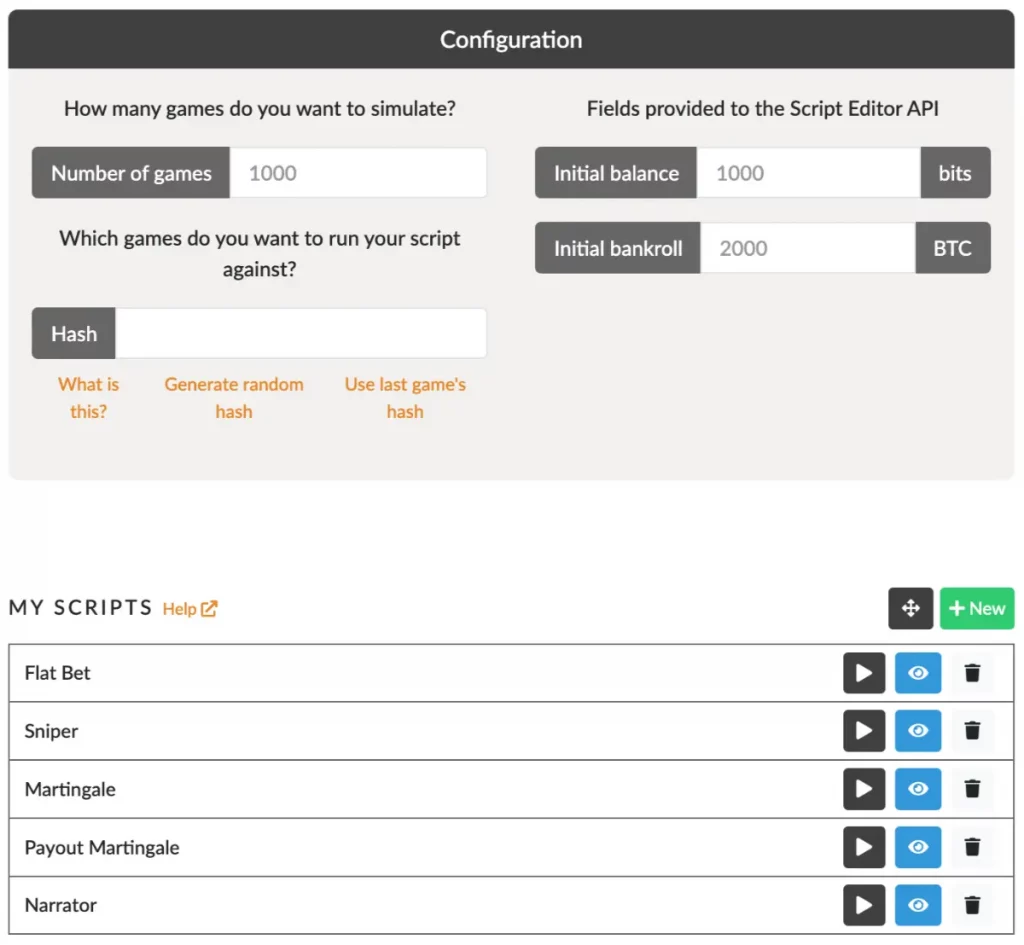Select the Martingale script name
The height and width of the screenshot is (945, 1024).
coord(70,790)
